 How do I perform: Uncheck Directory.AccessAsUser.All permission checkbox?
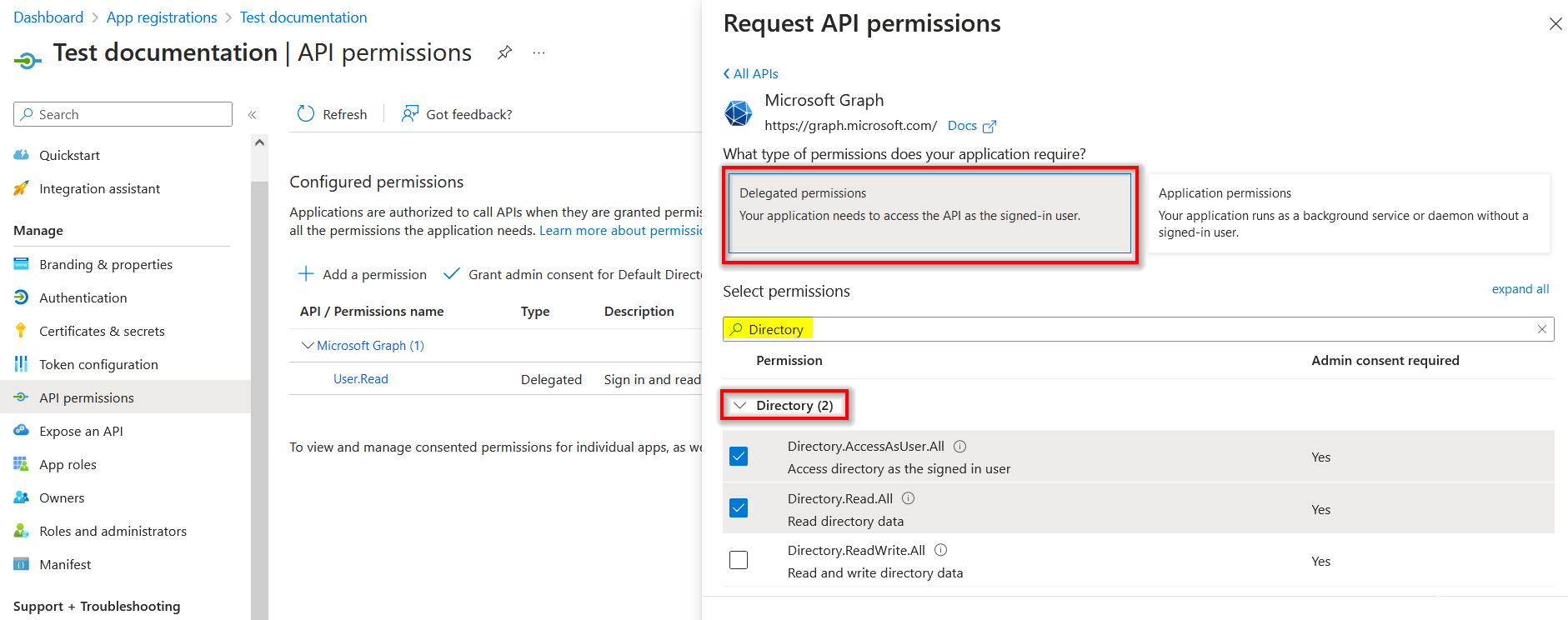coord(739,457)
